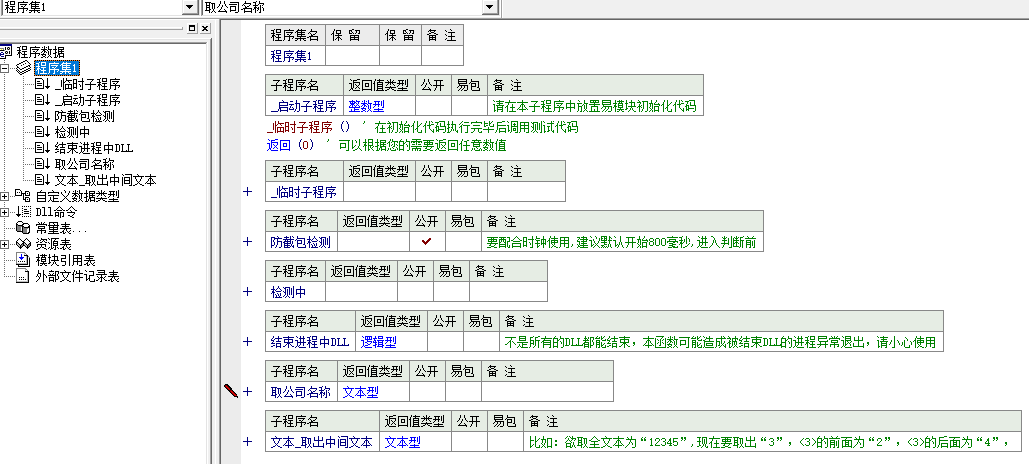Close the left program tree panel
Image resolution: width=1029 pixels, height=464 pixels.
(205, 28)
